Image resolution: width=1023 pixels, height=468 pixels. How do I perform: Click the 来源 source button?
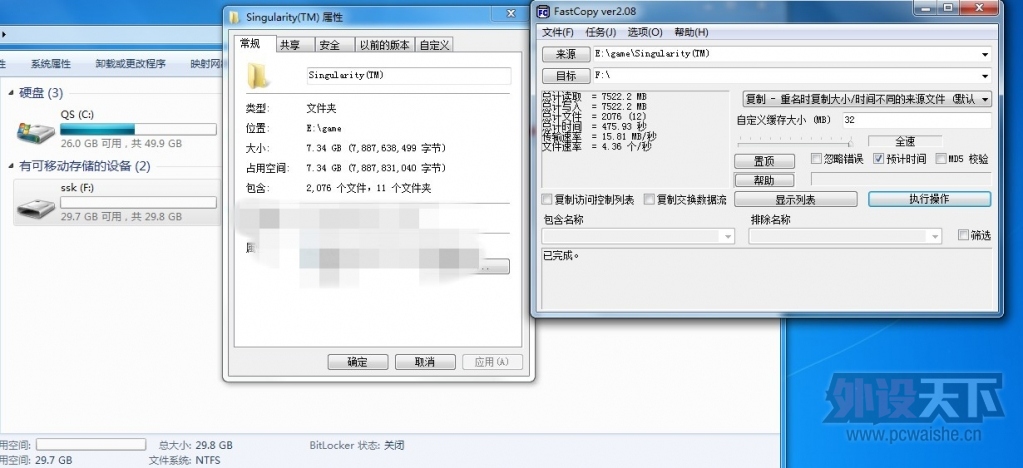coord(566,54)
